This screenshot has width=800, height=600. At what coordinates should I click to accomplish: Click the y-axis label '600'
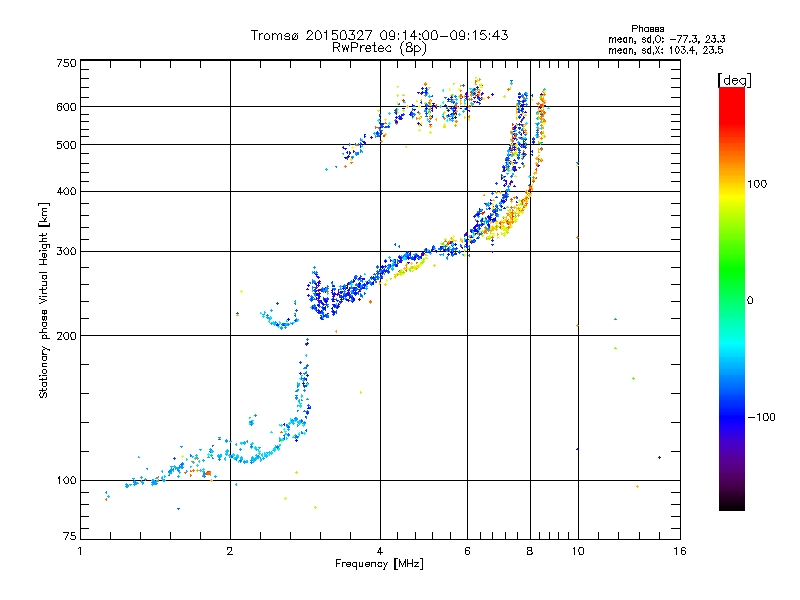pos(66,107)
